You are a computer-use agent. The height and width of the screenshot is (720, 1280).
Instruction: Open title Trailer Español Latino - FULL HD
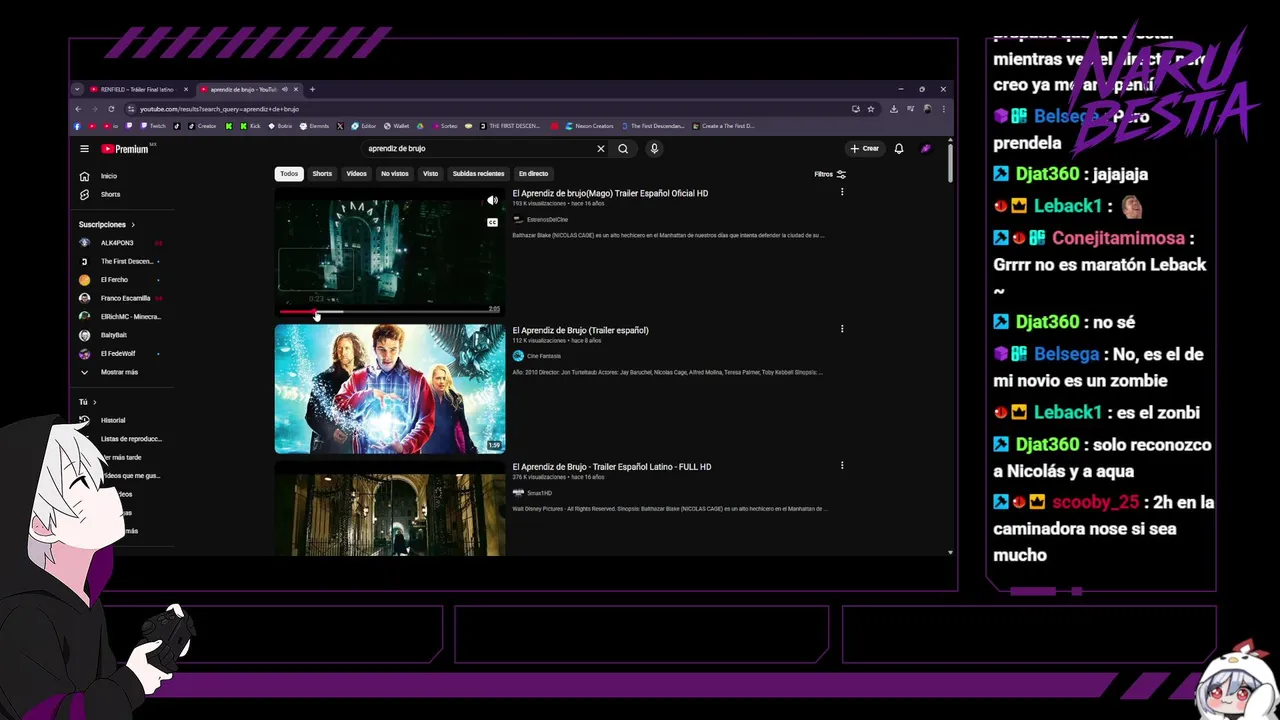pyautogui.click(x=612, y=467)
